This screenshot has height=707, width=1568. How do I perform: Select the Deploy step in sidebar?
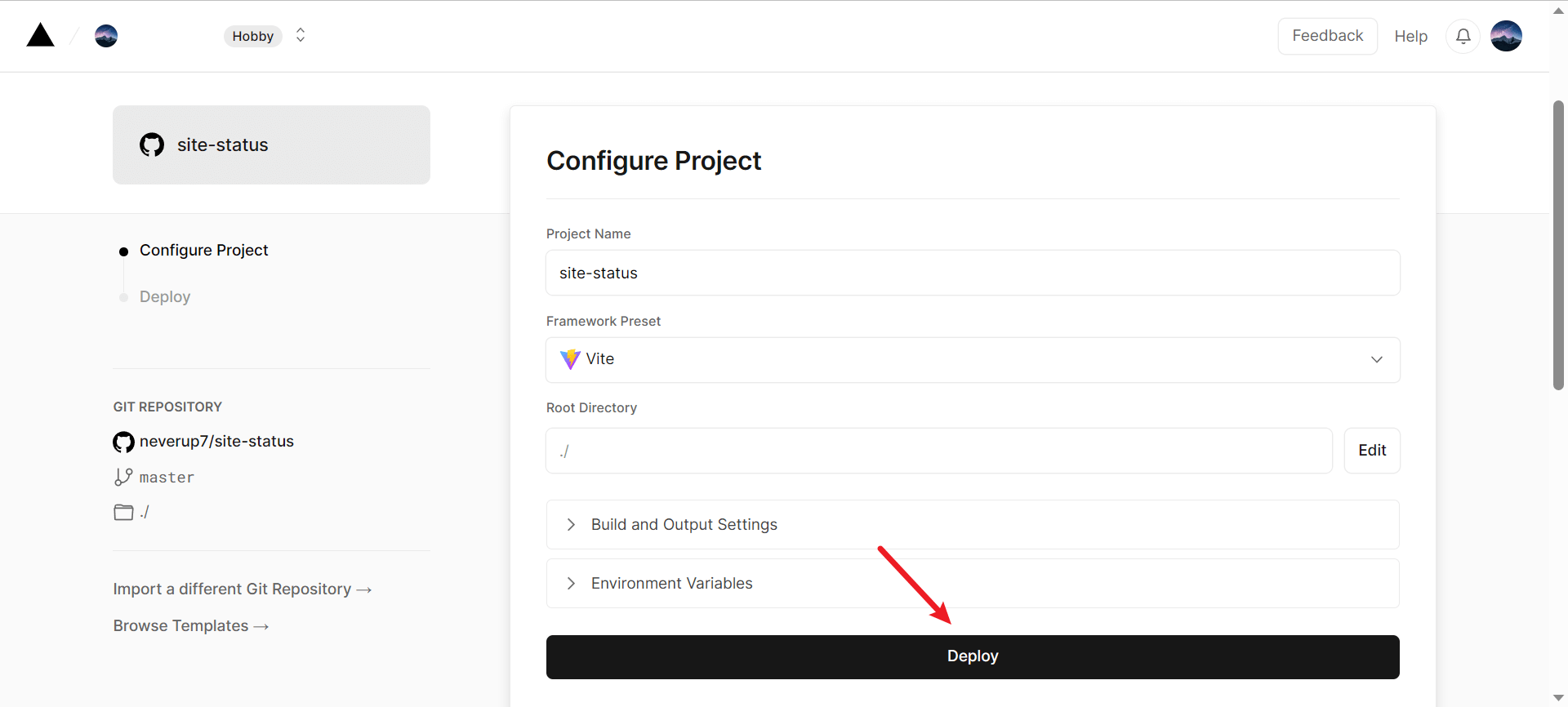(165, 296)
